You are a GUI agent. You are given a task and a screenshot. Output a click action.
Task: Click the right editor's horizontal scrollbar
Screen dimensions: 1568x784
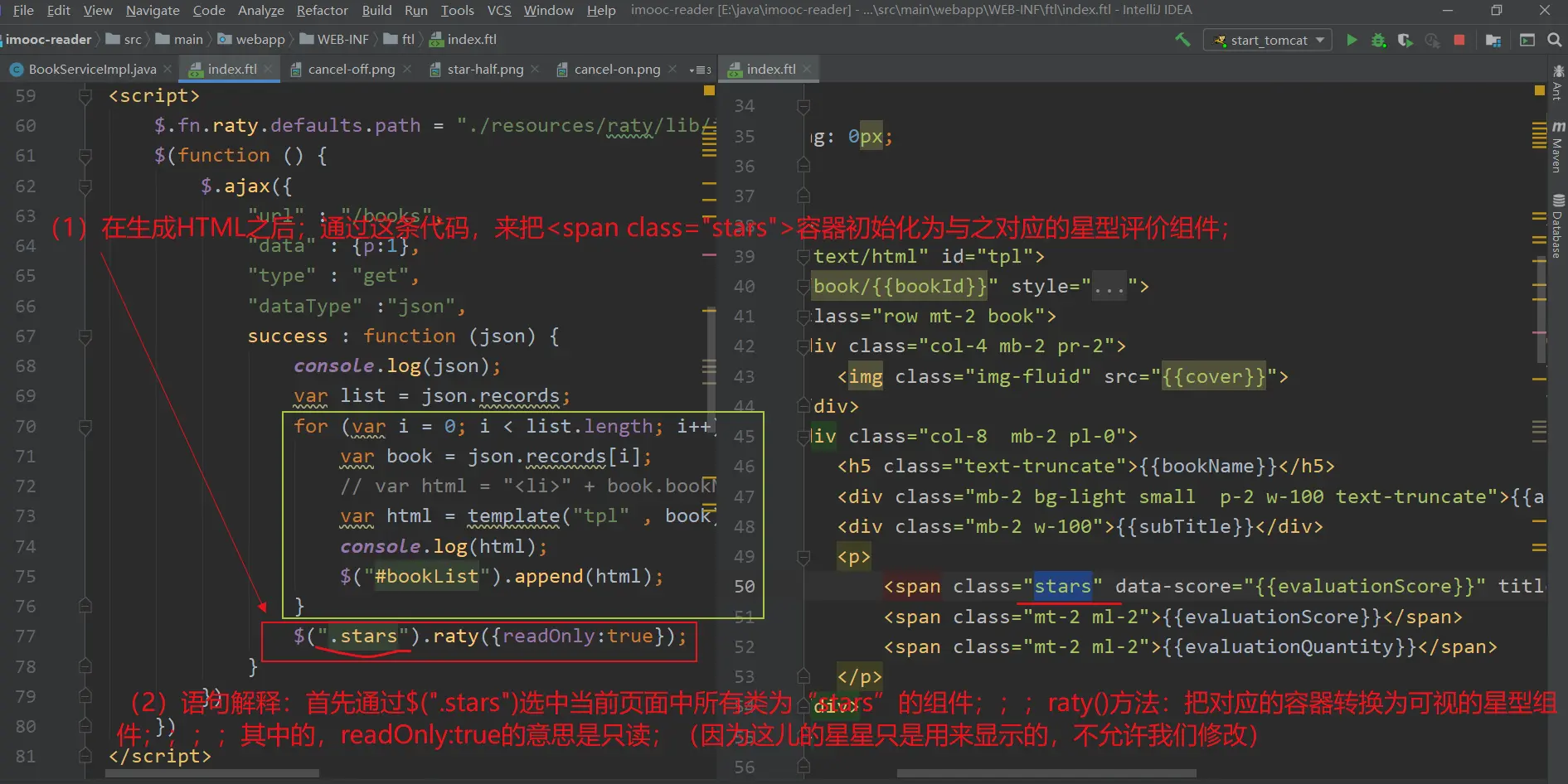[1045, 773]
